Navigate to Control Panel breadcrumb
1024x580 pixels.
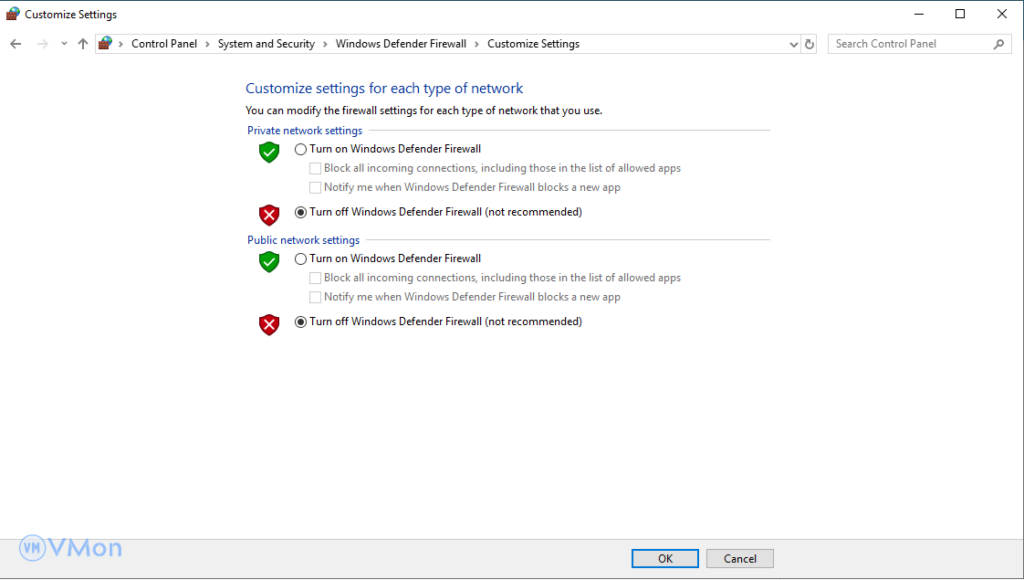(164, 44)
